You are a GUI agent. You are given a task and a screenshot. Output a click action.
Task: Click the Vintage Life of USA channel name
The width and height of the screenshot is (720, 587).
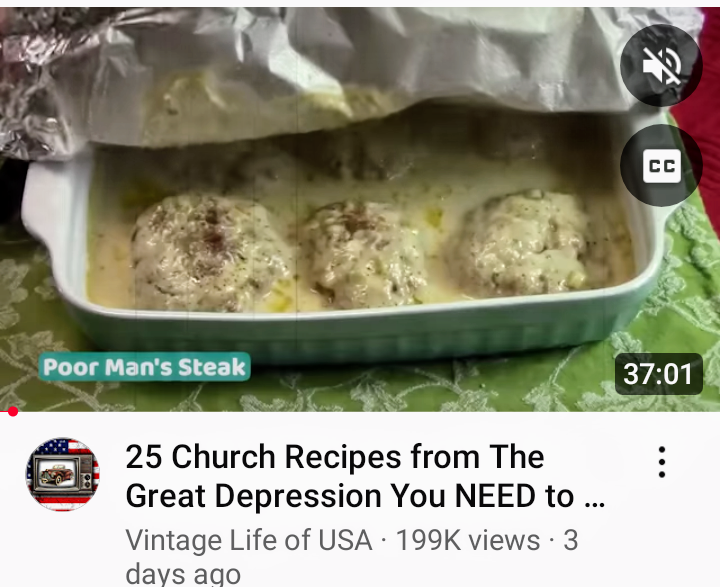click(x=248, y=540)
